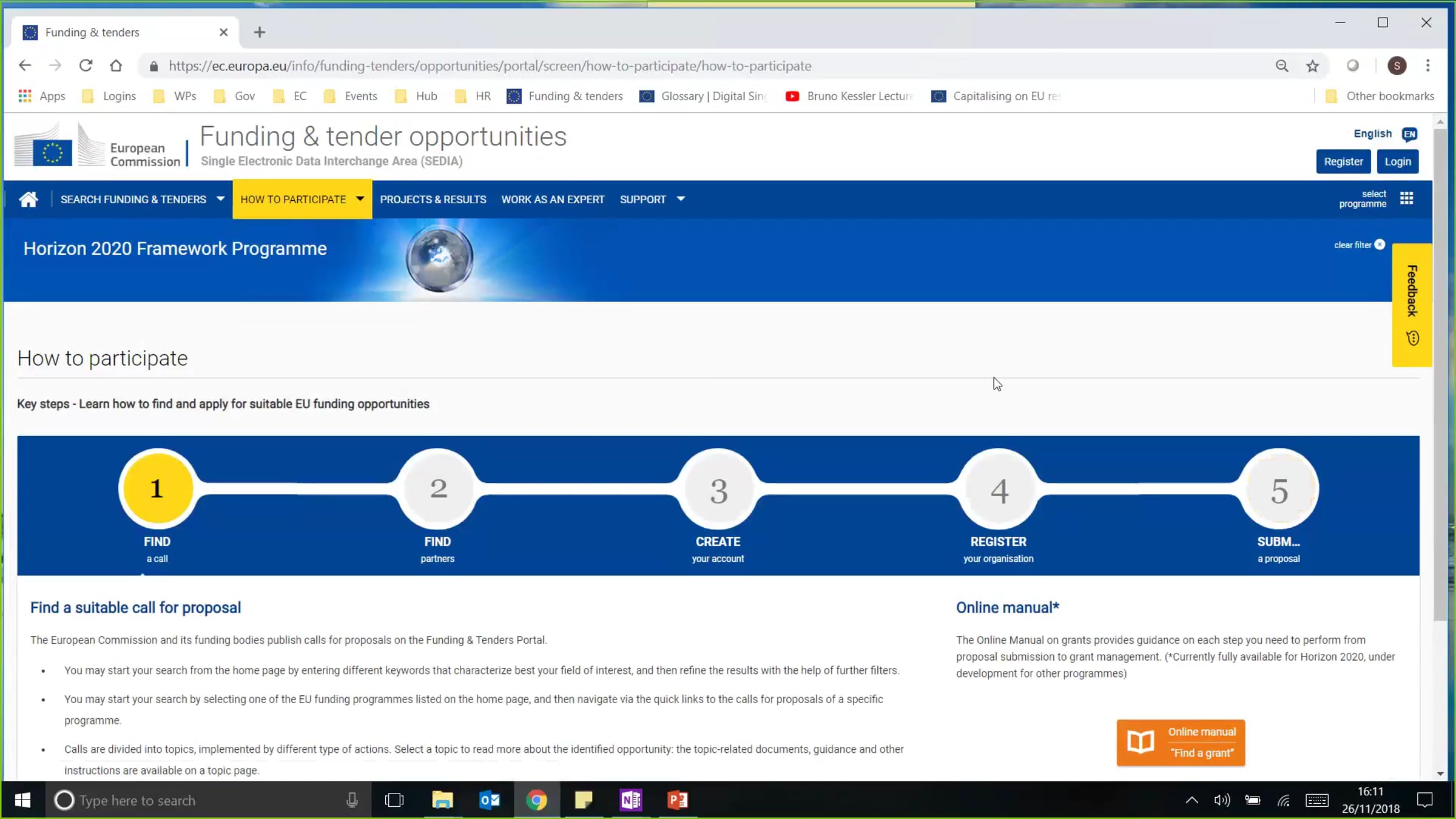Viewport: 1456px width, 819px height.
Task: Click the microphone icon in taskbar search
Action: click(352, 800)
